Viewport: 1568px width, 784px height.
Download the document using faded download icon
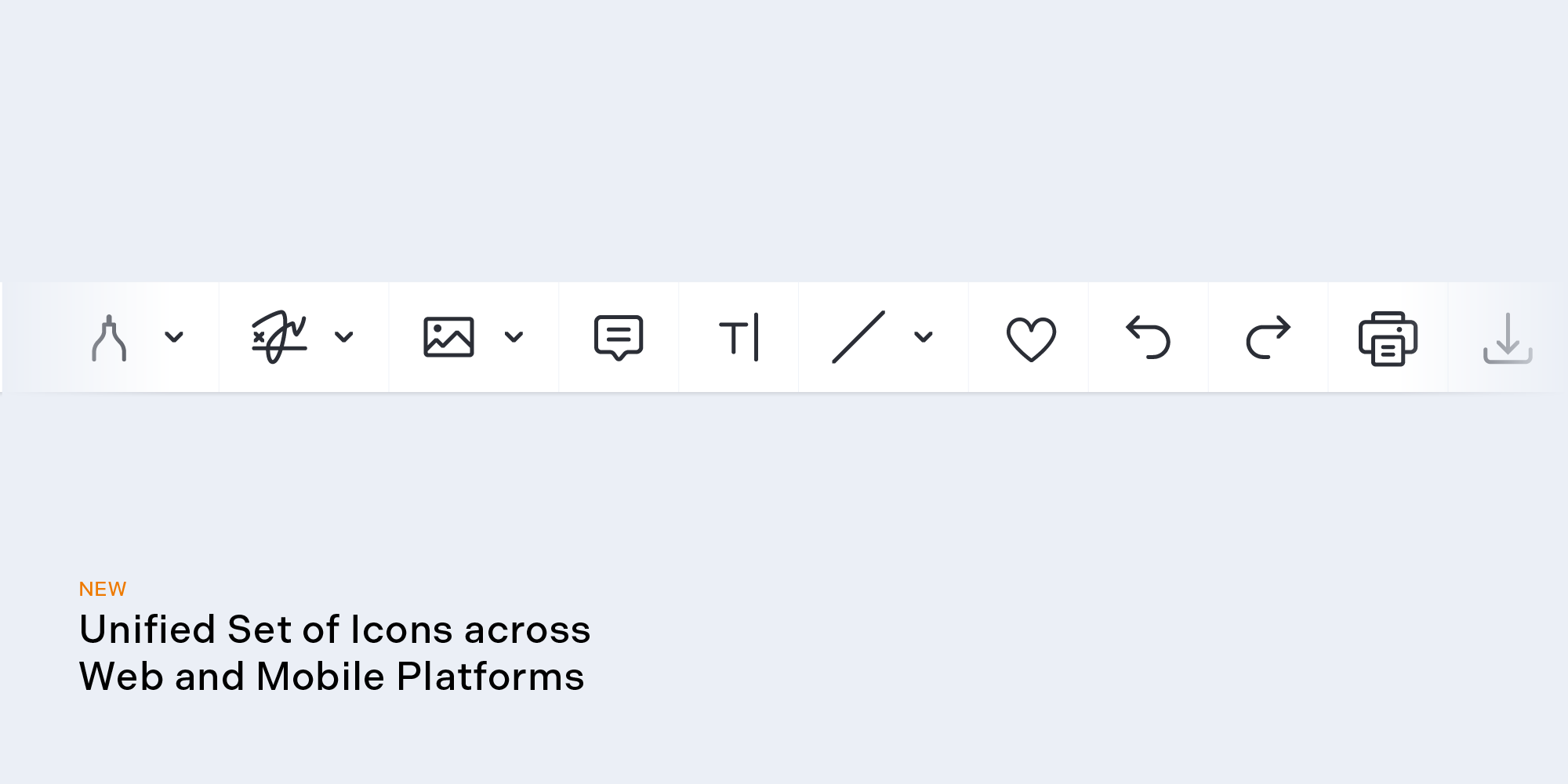click(x=1508, y=338)
